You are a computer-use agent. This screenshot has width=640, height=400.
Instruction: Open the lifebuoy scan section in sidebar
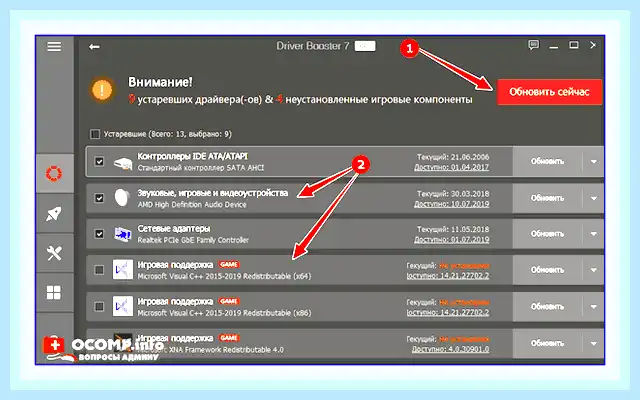click(54, 173)
